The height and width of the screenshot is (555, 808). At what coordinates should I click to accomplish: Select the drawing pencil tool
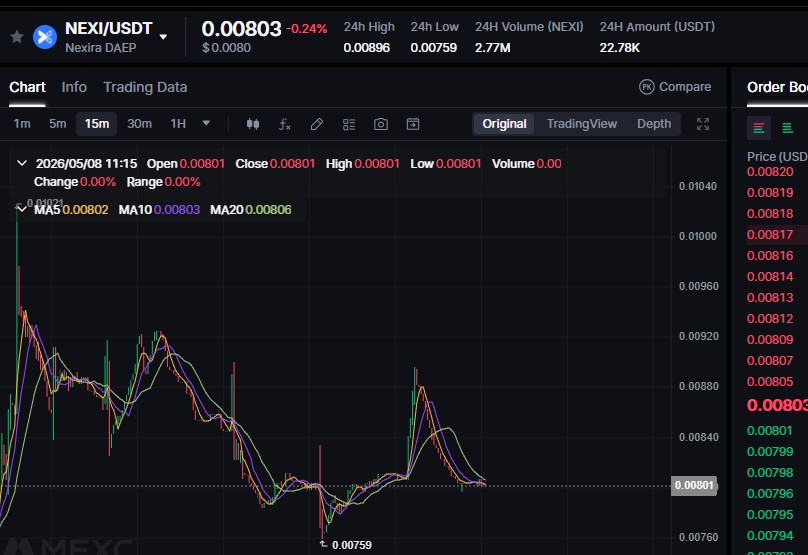click(317, 124)
